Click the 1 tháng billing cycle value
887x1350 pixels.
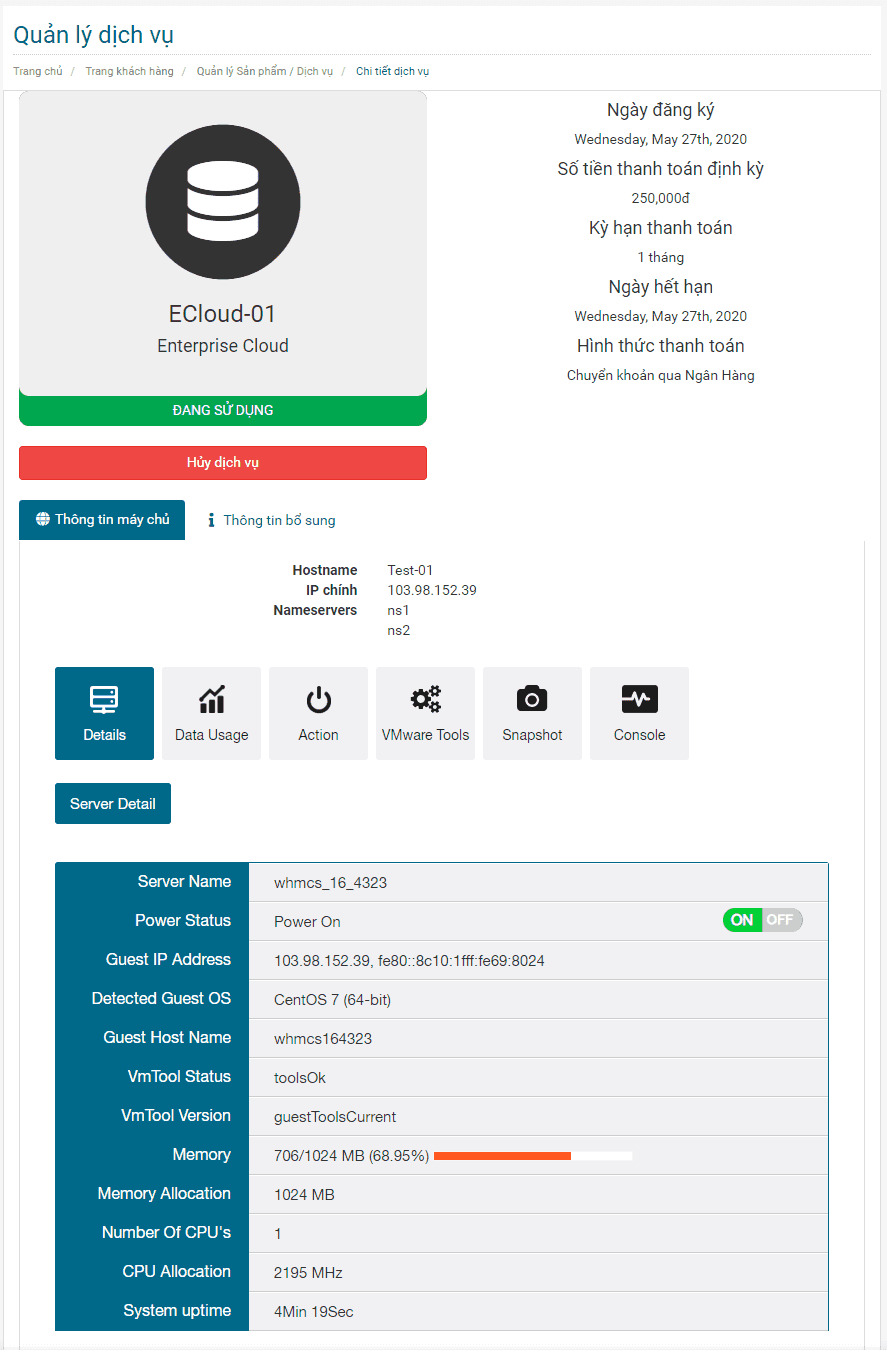(660, 257)
